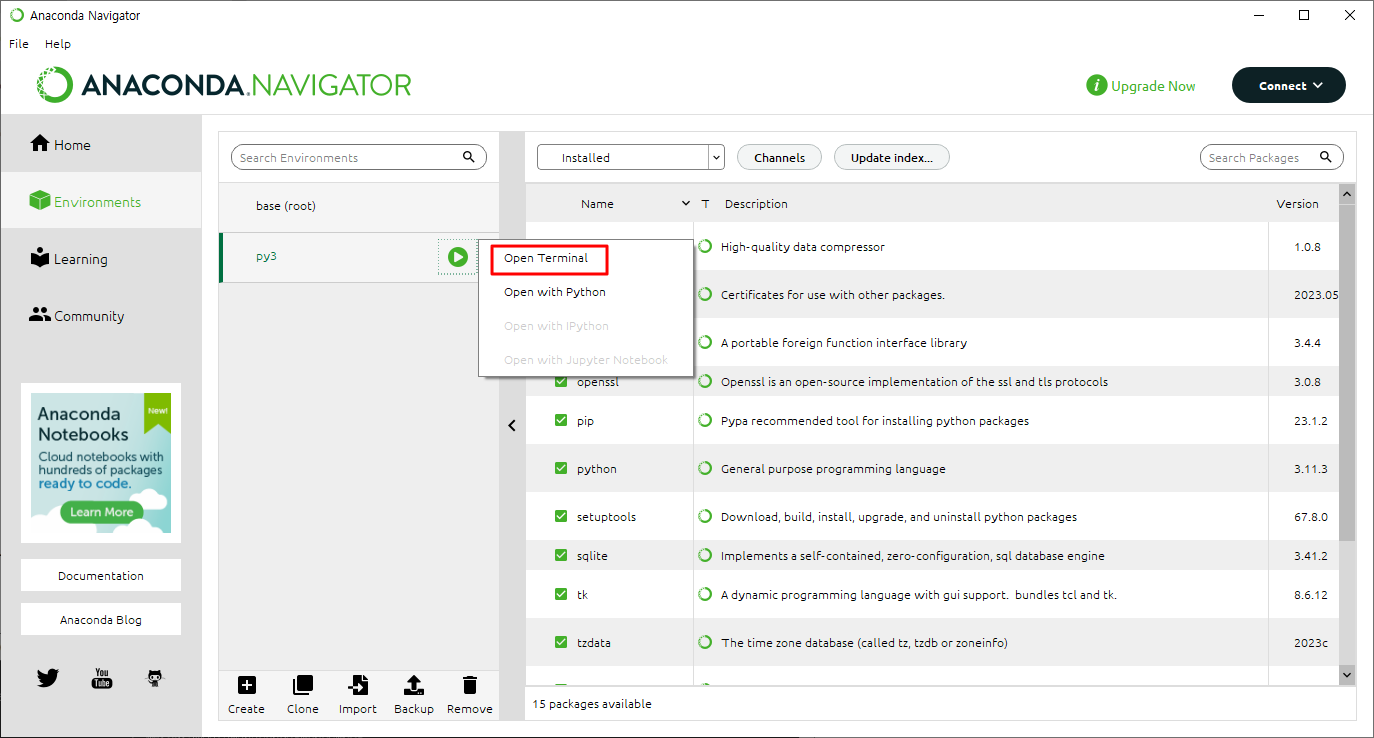
Task: Click the "High-quality data compressor" description
Action: [803, 247]
